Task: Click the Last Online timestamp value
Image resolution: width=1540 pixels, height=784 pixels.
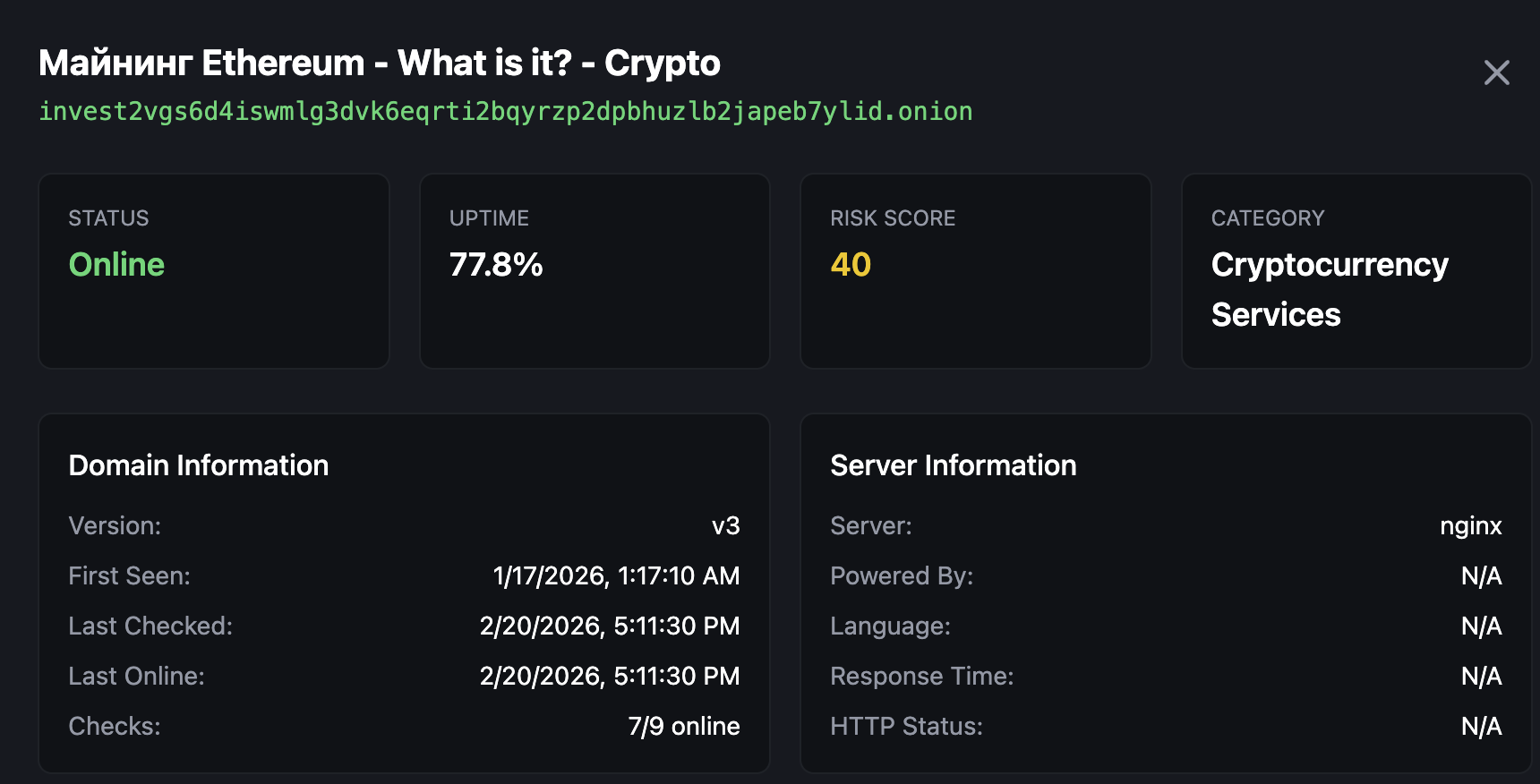Action: (610, 676)
